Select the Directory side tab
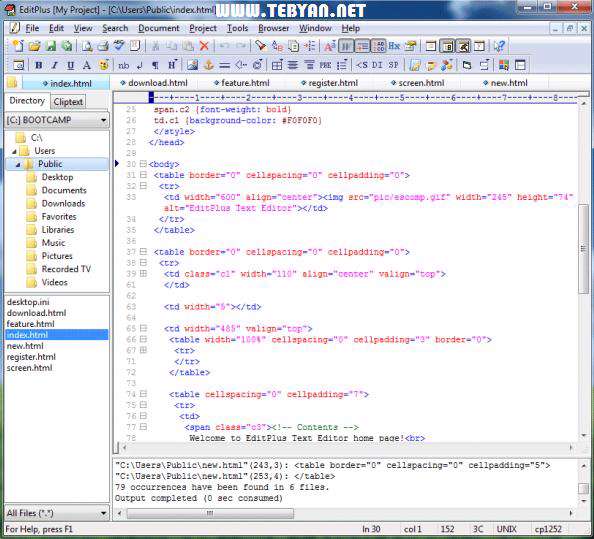The width and height of the screenshot is (594, 539). coord(27,100)
